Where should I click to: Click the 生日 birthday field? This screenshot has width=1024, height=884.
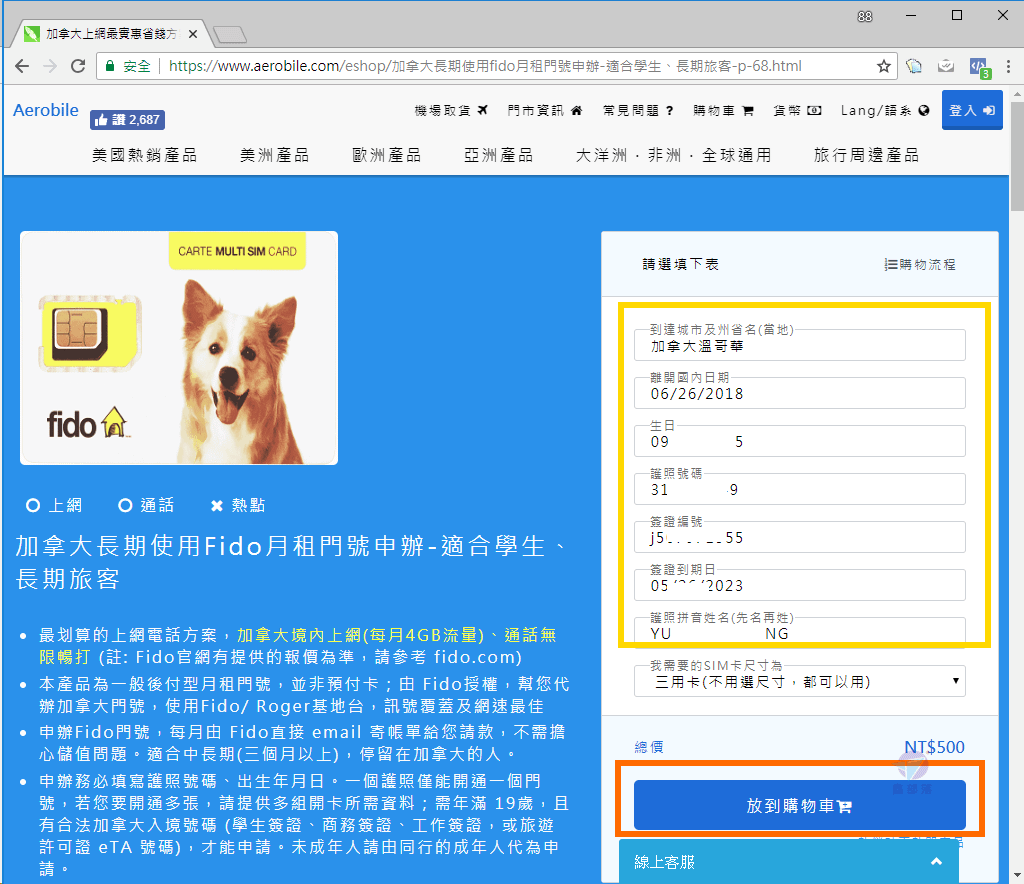tap(799, 441)
